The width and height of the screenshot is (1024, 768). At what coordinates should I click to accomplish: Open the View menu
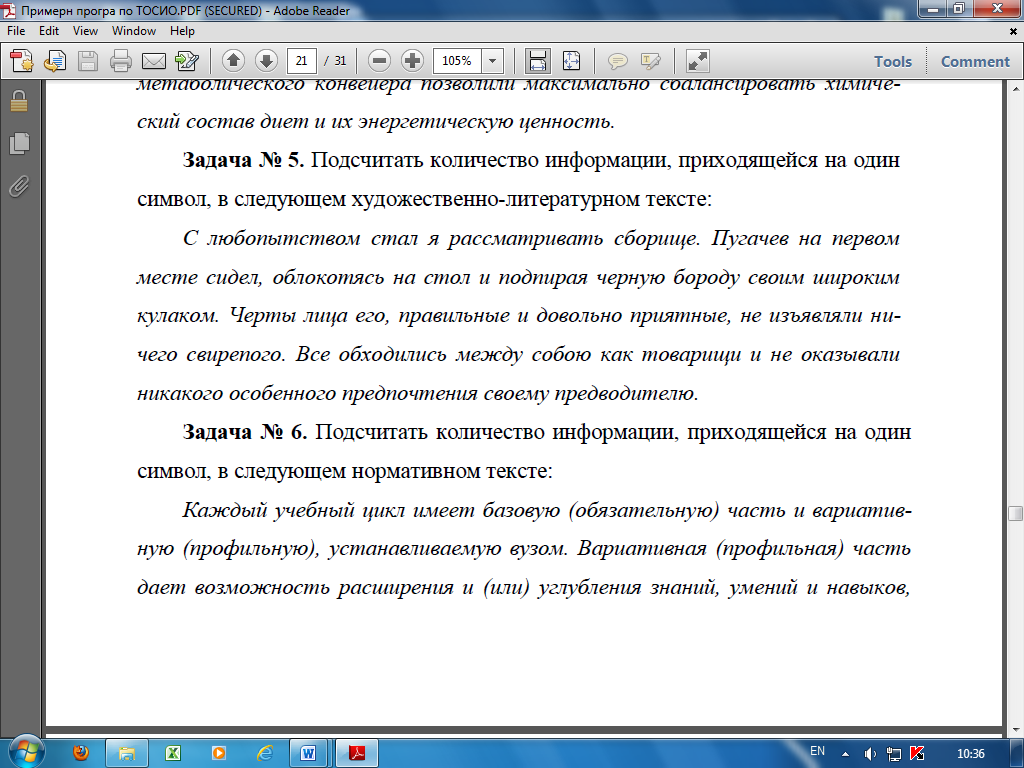click(x=85, y=31)
